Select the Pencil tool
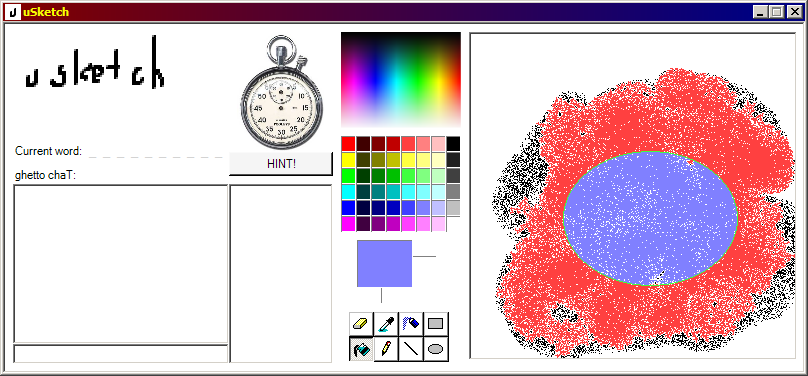This screenshot has width=808, height=376. pyautogui.click(x=386, y=349)
